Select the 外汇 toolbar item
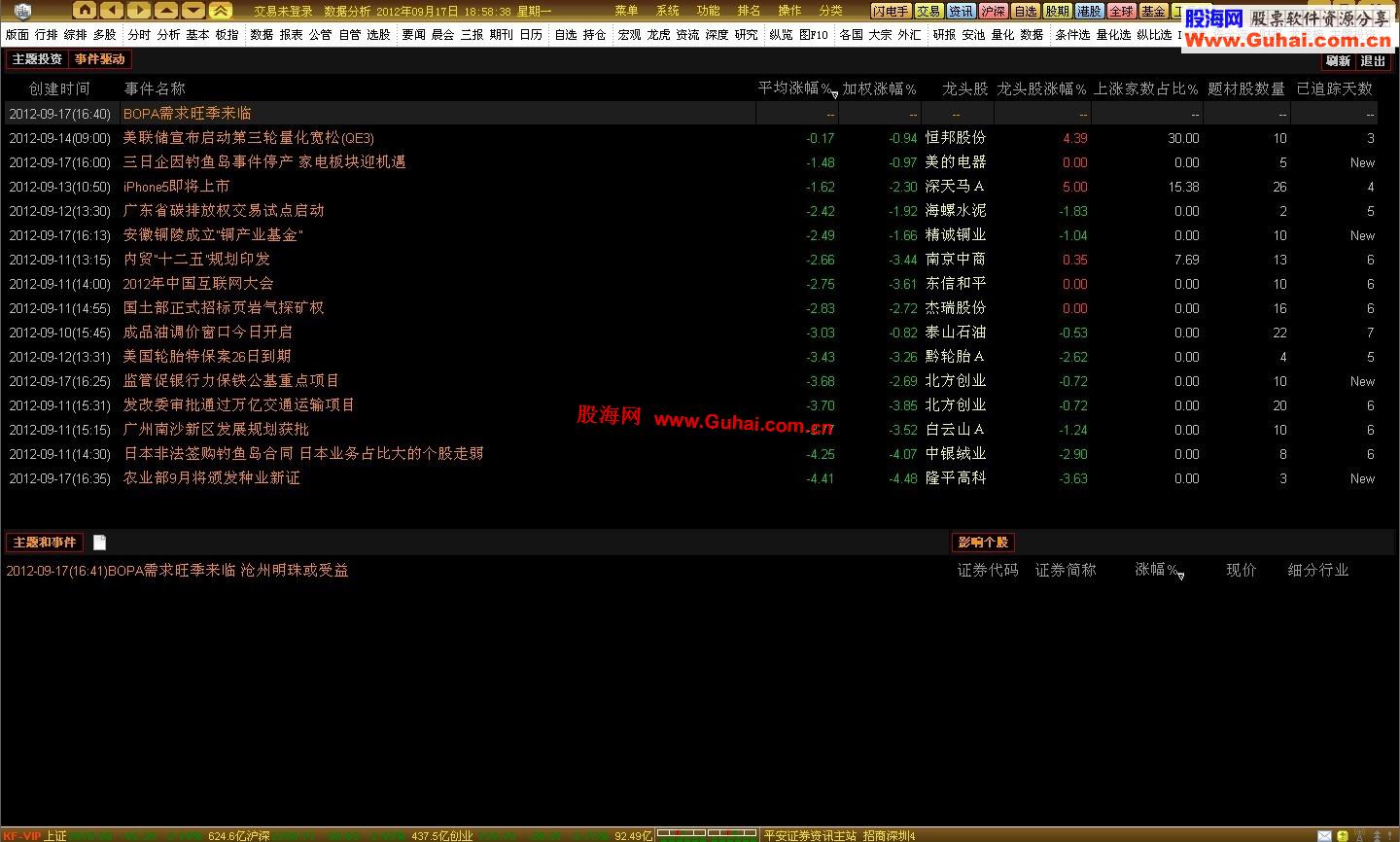The height and width of the screenshot is (842, 1400). coord(909,35)
